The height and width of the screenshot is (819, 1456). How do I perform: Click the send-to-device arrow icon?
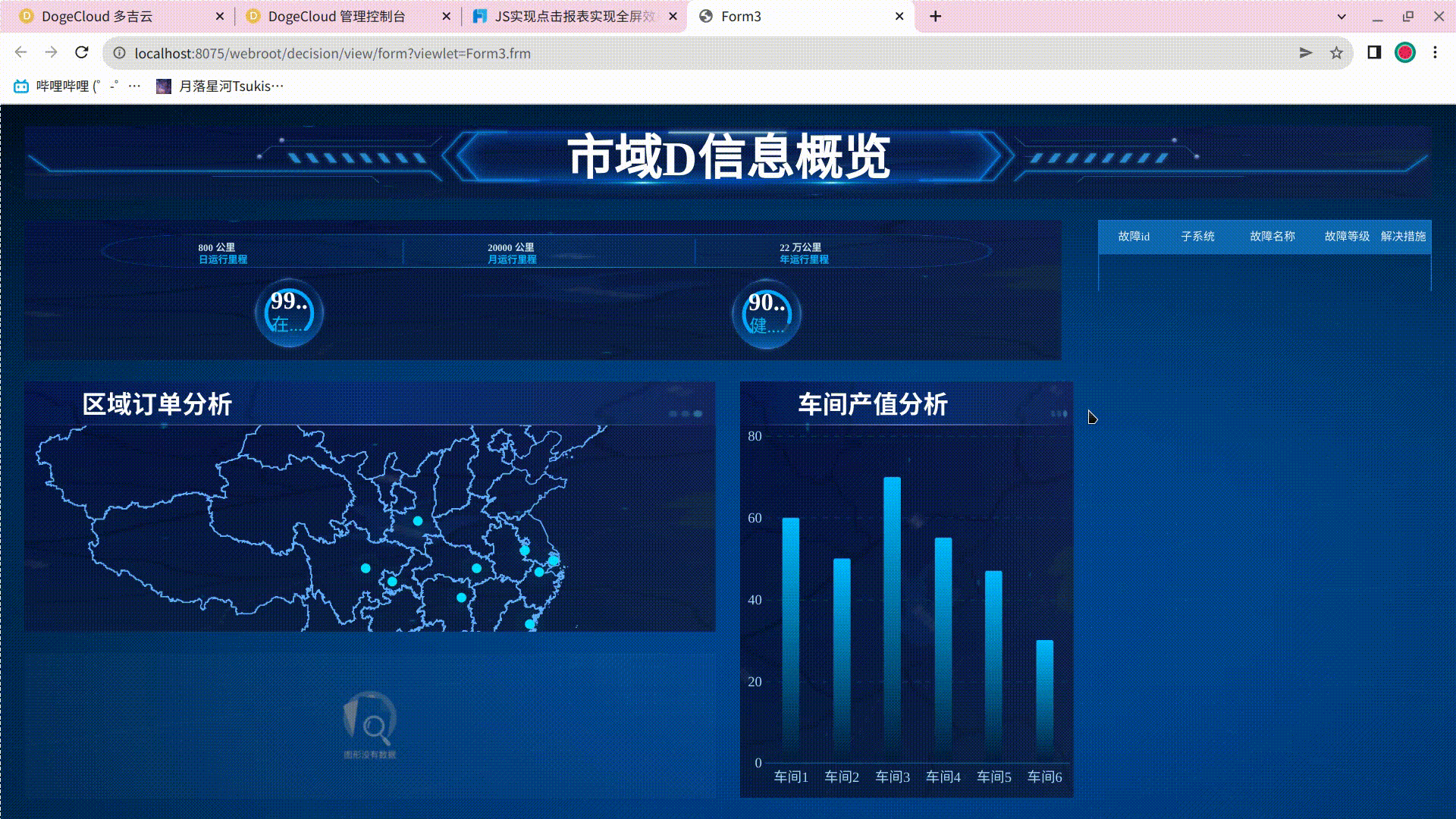tap(1304, 53)
